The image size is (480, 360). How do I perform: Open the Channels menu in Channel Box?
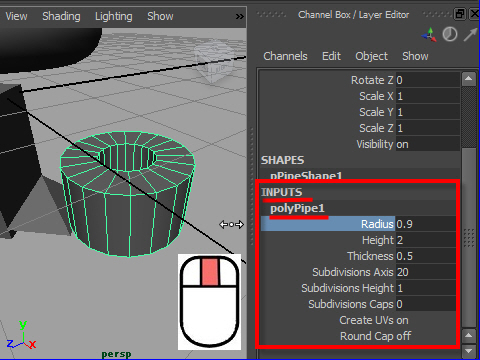coord(285,56)
